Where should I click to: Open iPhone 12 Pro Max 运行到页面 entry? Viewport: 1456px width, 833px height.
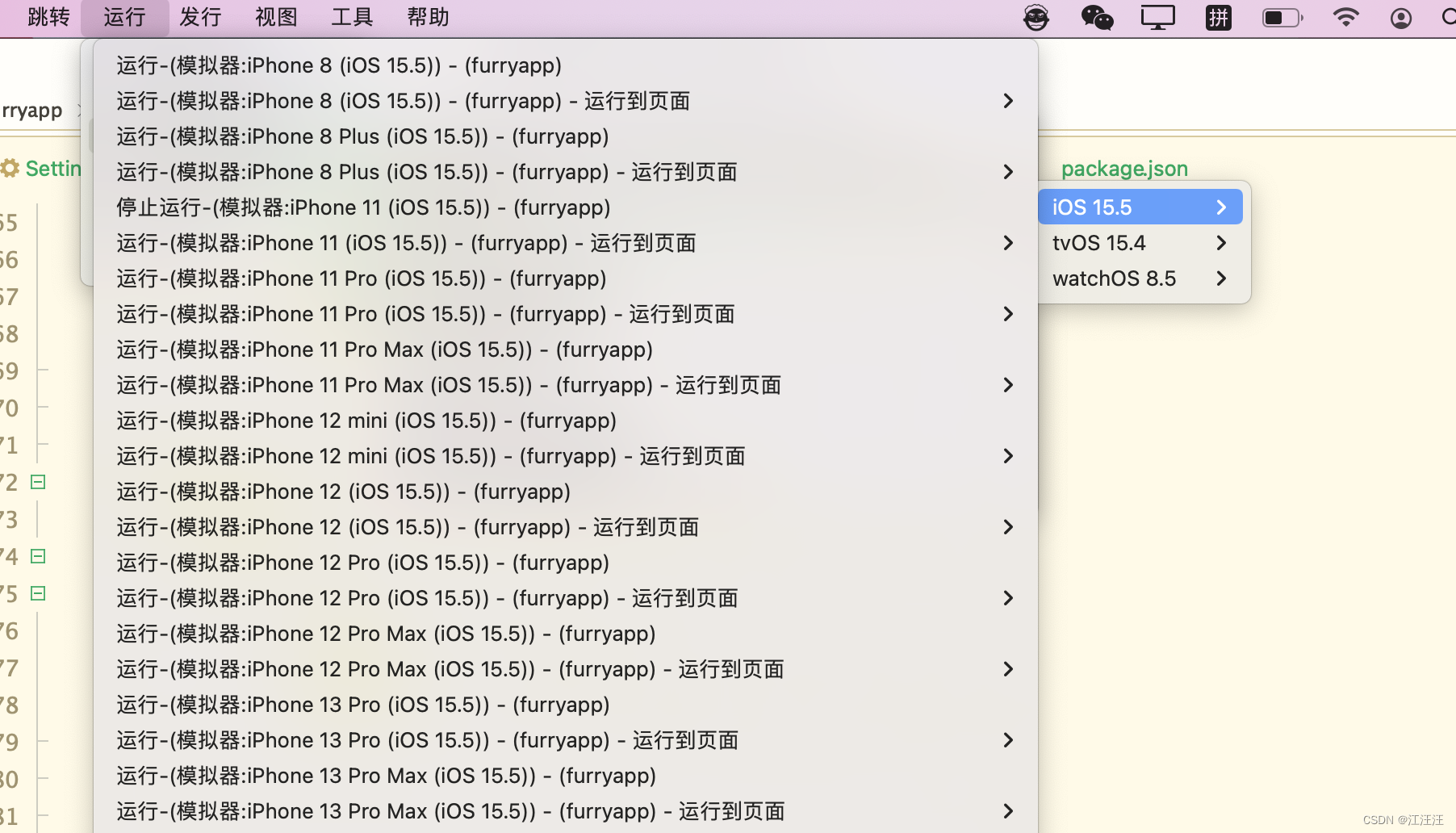565,669
